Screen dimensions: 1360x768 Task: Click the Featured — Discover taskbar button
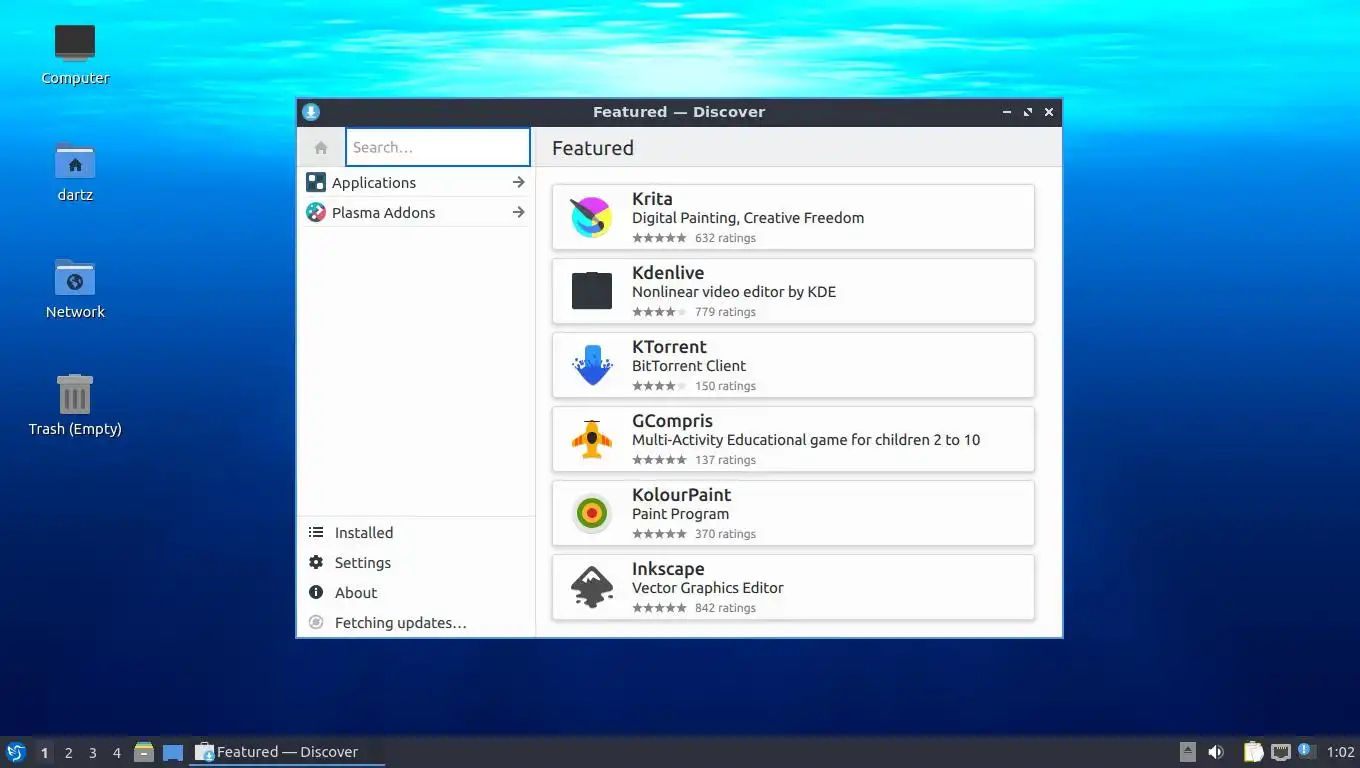287,752
